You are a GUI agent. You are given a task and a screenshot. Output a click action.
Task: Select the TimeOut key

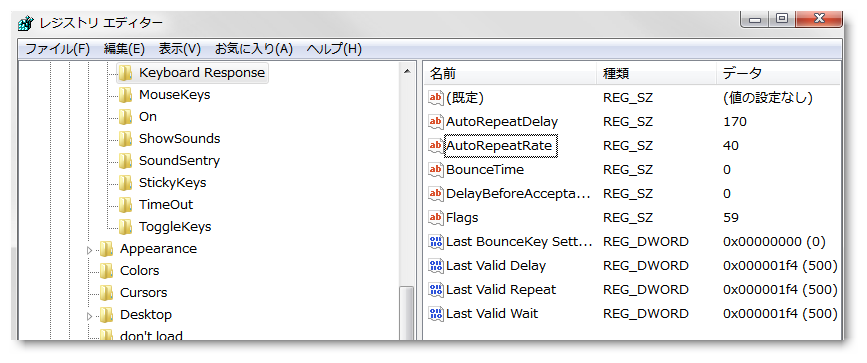166,205
